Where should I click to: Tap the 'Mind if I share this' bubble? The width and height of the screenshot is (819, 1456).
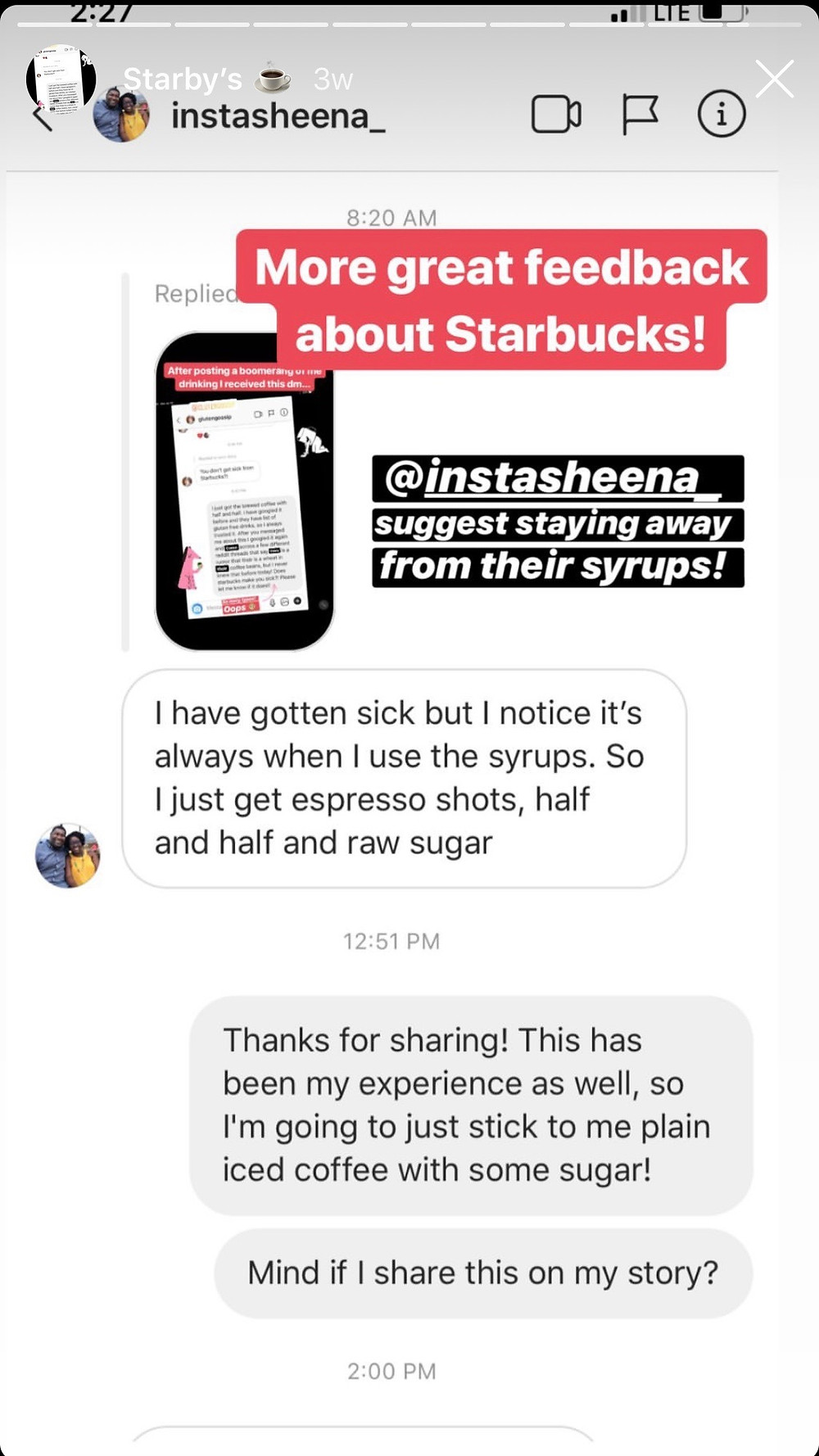(483, 1273)
